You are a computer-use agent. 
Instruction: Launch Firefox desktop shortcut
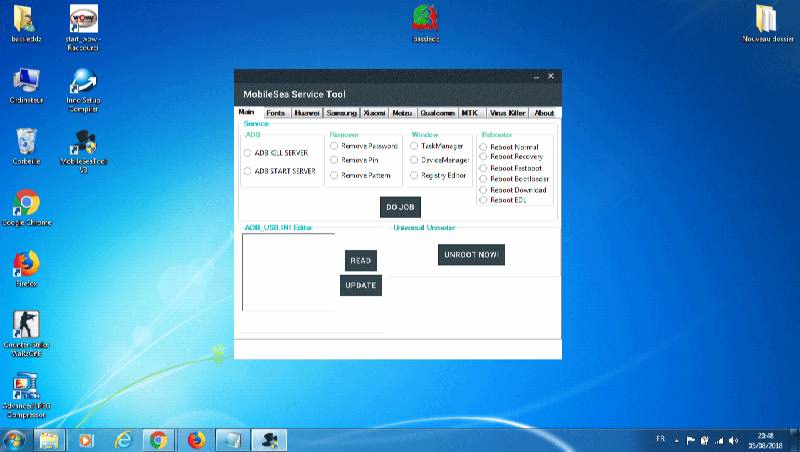[x=27, y=269]
